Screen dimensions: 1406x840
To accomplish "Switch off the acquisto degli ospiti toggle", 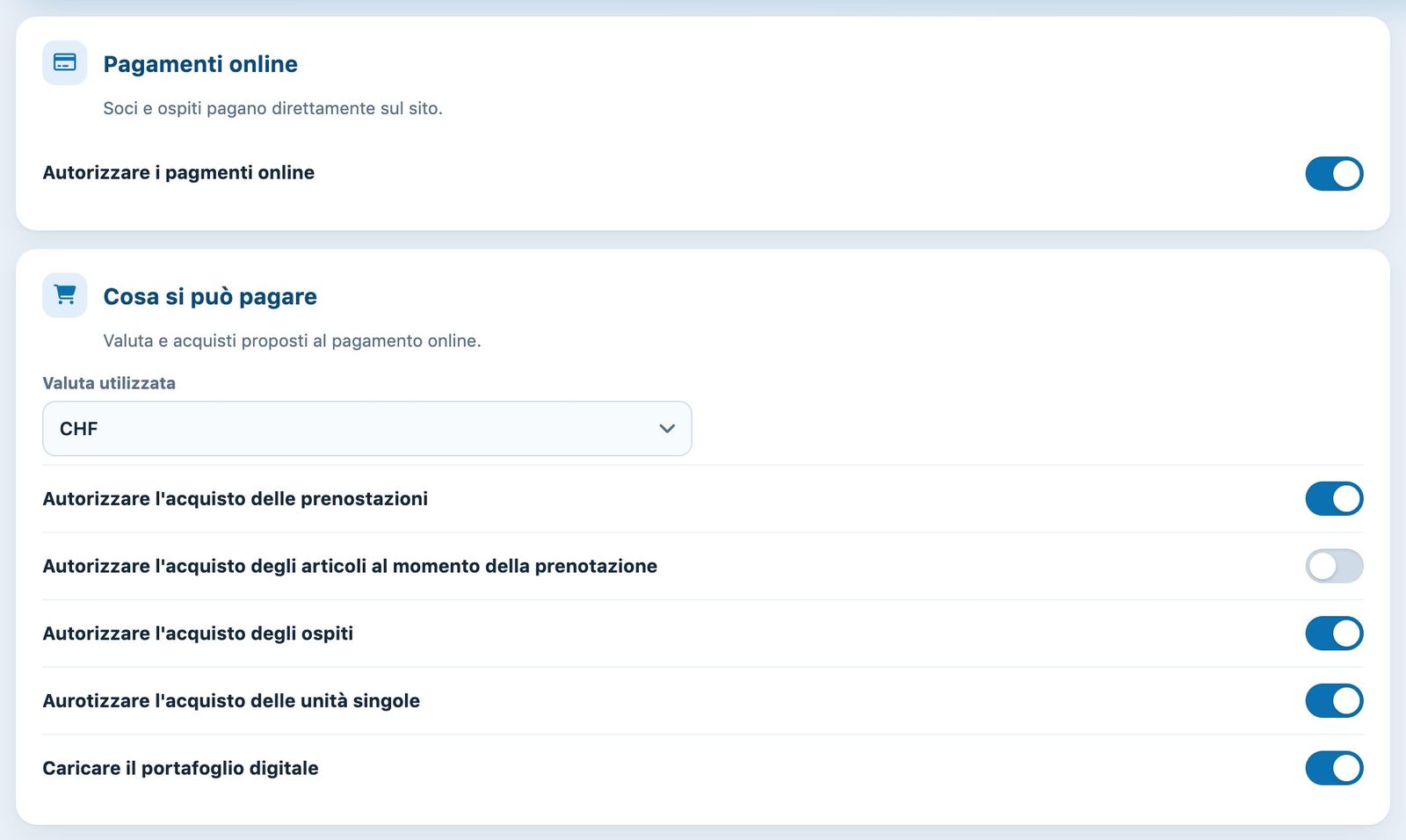I will 1334,634.
